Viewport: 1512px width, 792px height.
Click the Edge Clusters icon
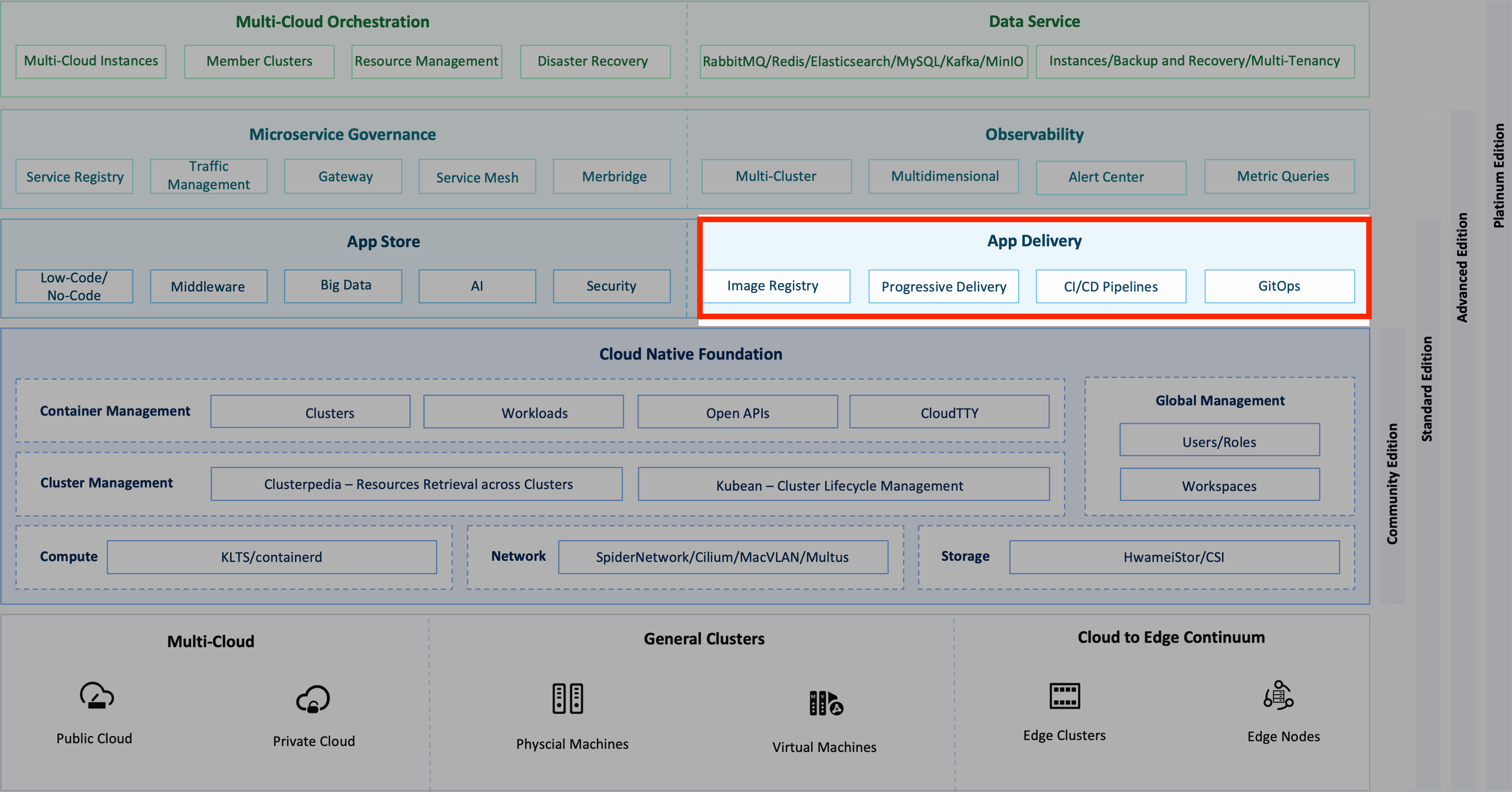[x=1064, y=696]
